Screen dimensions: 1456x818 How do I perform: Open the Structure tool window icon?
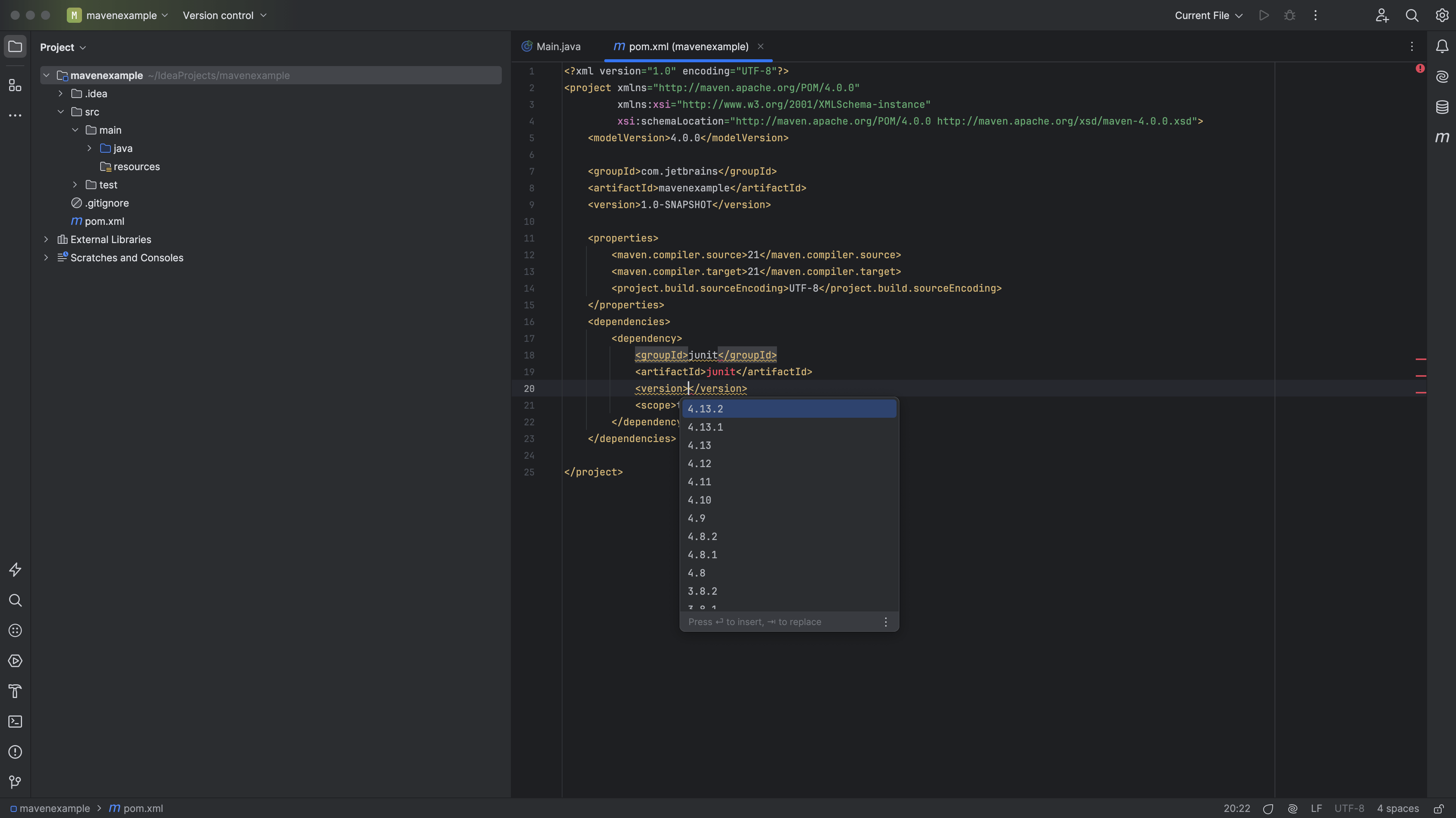click(15, 85)
